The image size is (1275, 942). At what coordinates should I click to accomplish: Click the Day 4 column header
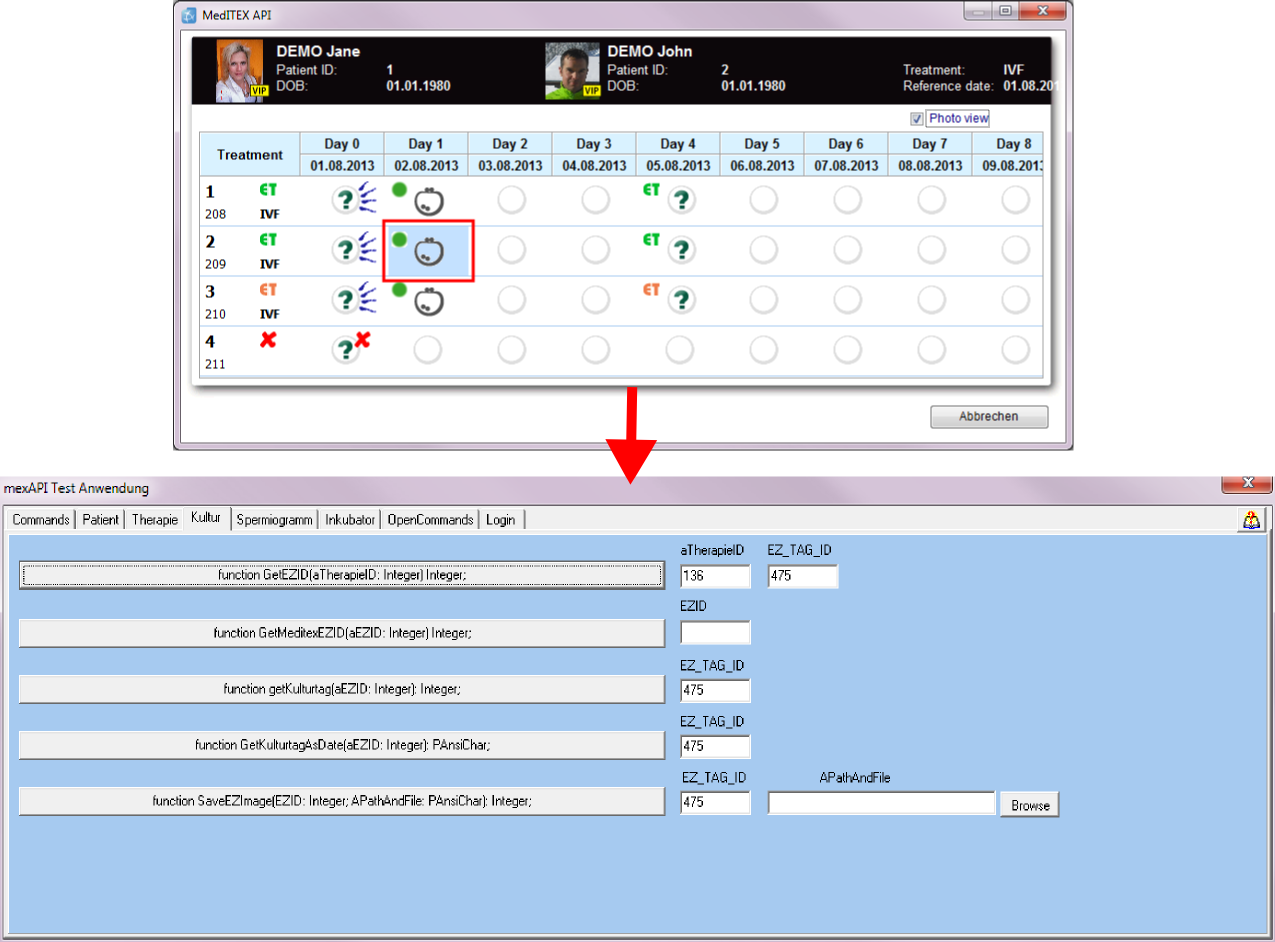click(x=678, y=144)
